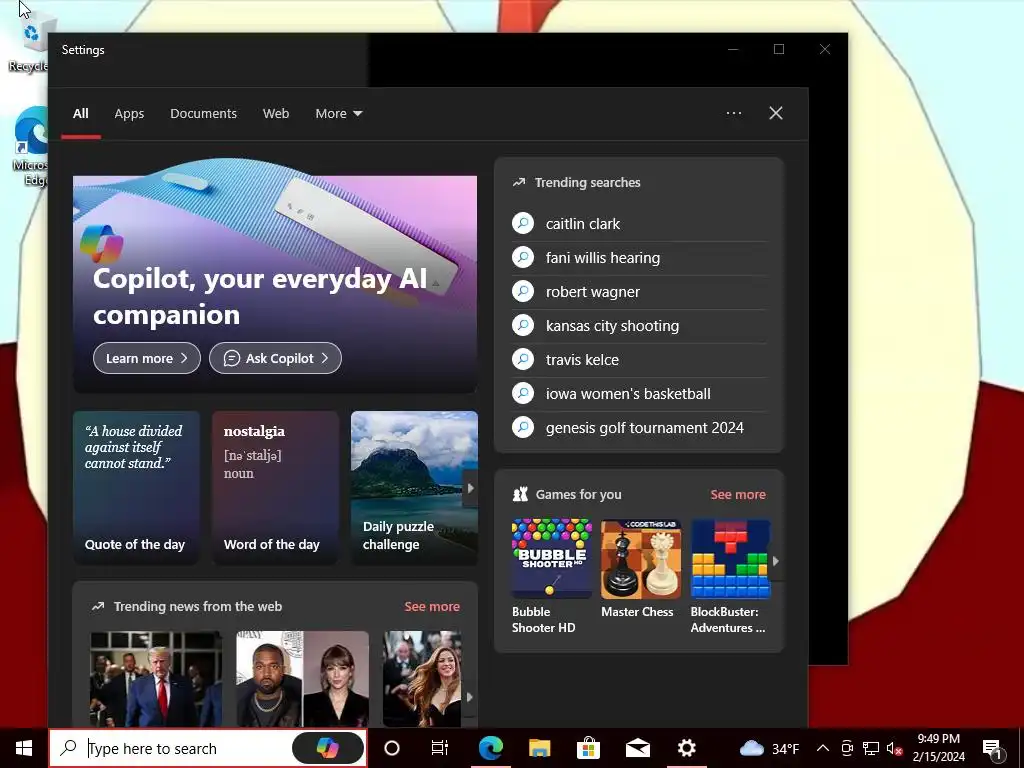1024x768 pixels.
Task: Click the Learn more button
Action: [147, 358]
